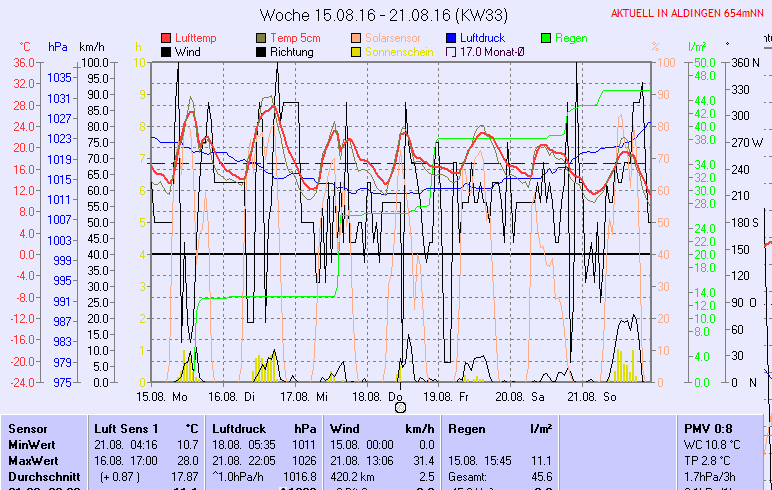The height and width of the screenshot is (490, 772).
Task: Click the Sensor row label header
Action: [27, 427]
